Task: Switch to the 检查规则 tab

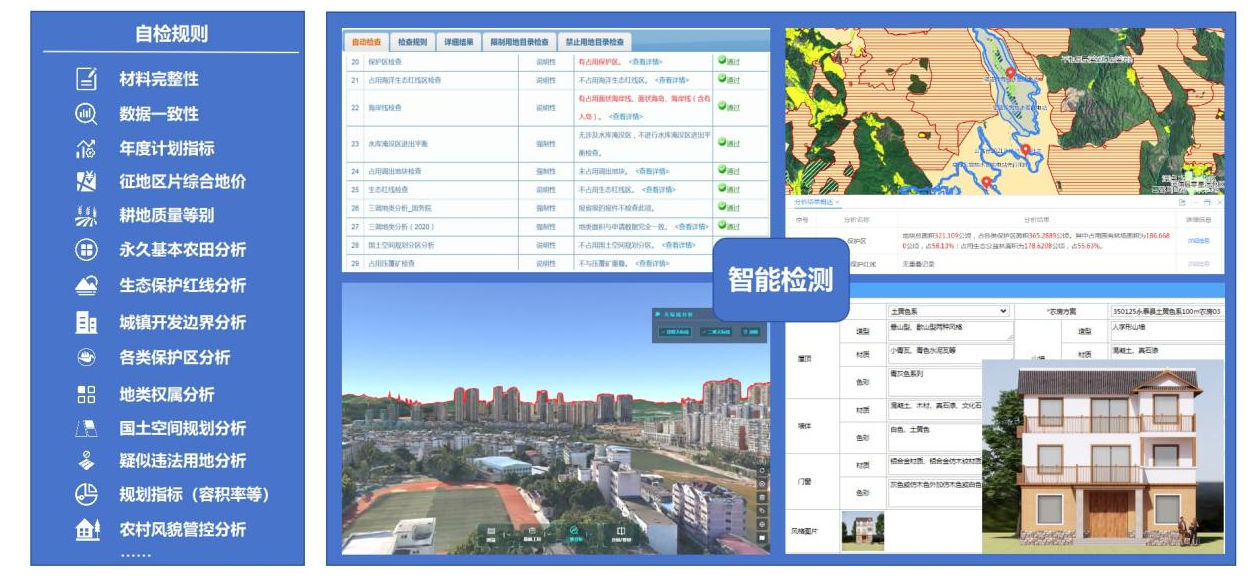Action: pos(412,42)
